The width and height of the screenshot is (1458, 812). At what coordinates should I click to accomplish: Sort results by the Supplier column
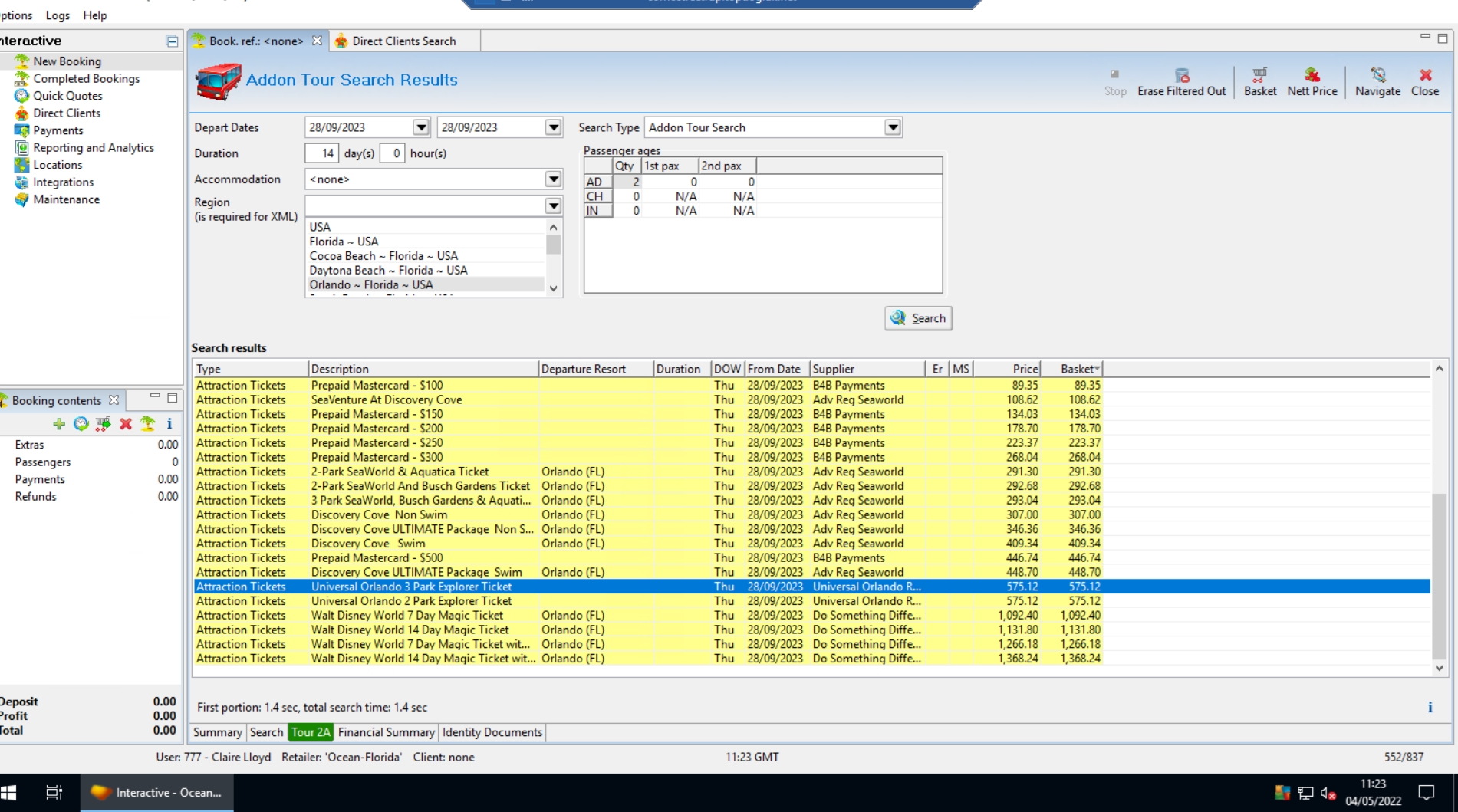pyautogui.click(x=867, y=369)
